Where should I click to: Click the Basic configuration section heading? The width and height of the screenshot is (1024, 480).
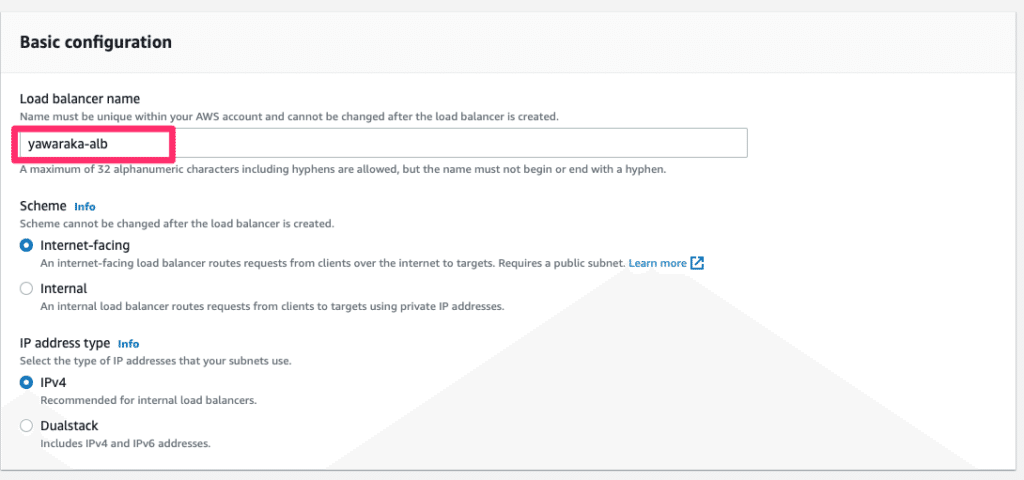(x=96, y=42)
